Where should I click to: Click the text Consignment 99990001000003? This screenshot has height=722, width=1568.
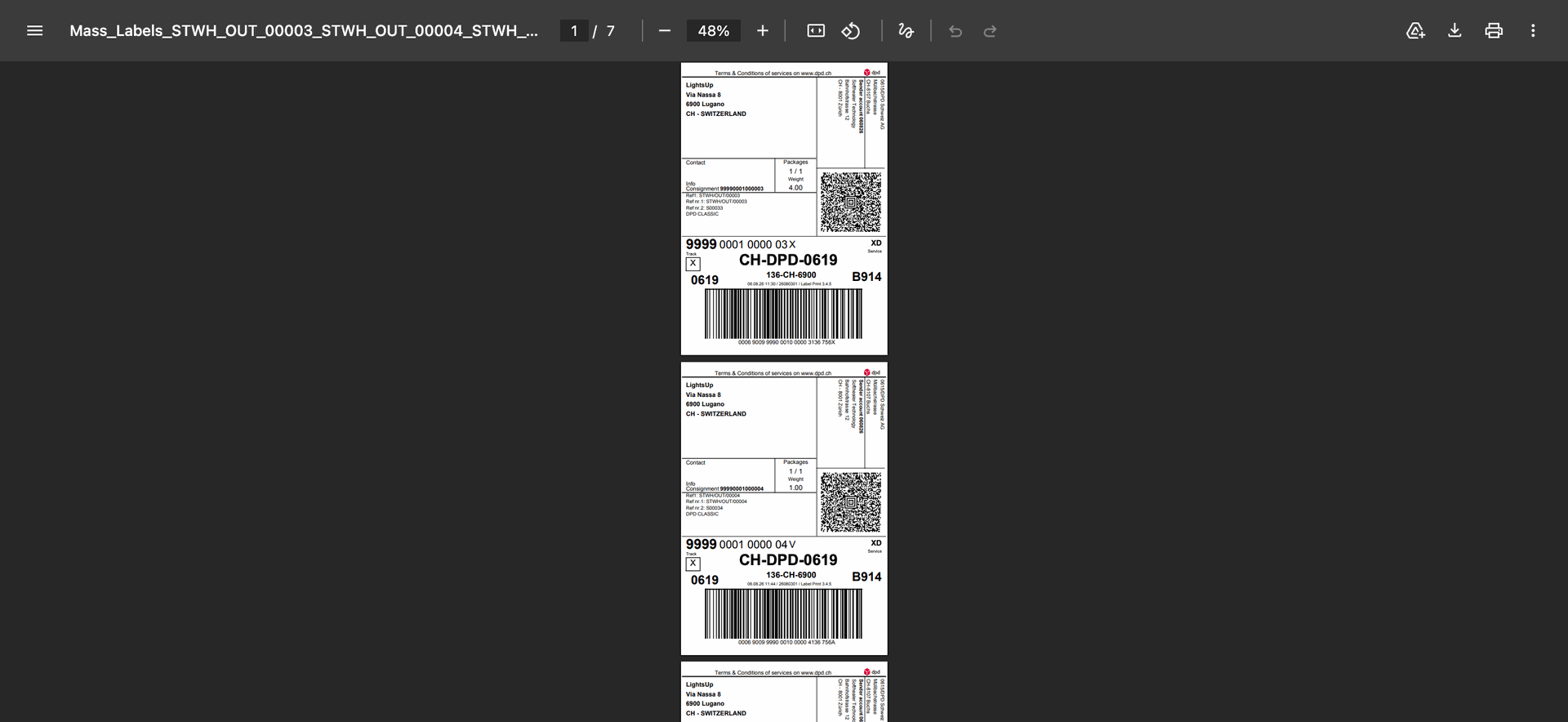(724, 189)
